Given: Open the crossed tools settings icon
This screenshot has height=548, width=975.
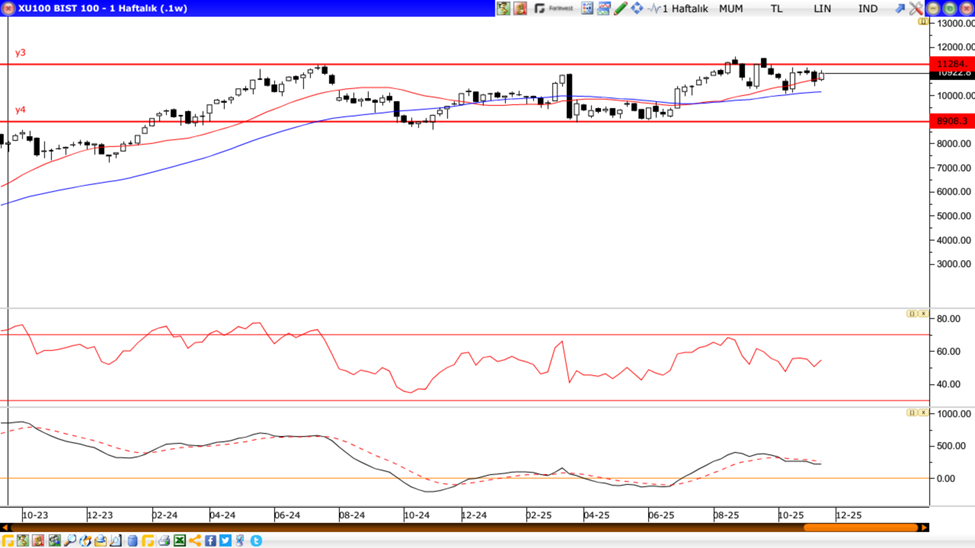Looking at the screenshot, I should pos(915,8).
